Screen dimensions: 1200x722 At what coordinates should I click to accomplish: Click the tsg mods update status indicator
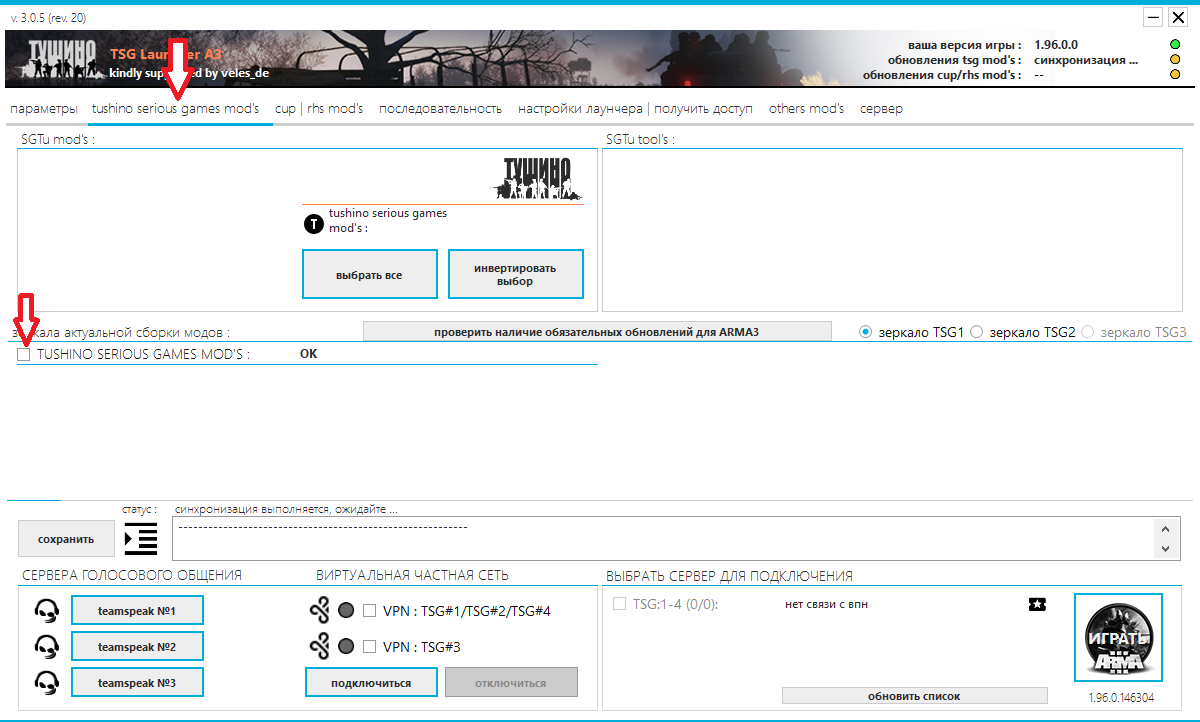(x=1175, y=60)
